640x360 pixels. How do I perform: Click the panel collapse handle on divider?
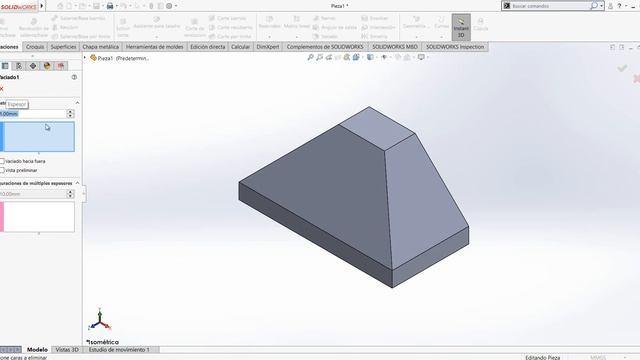point(84,193)
